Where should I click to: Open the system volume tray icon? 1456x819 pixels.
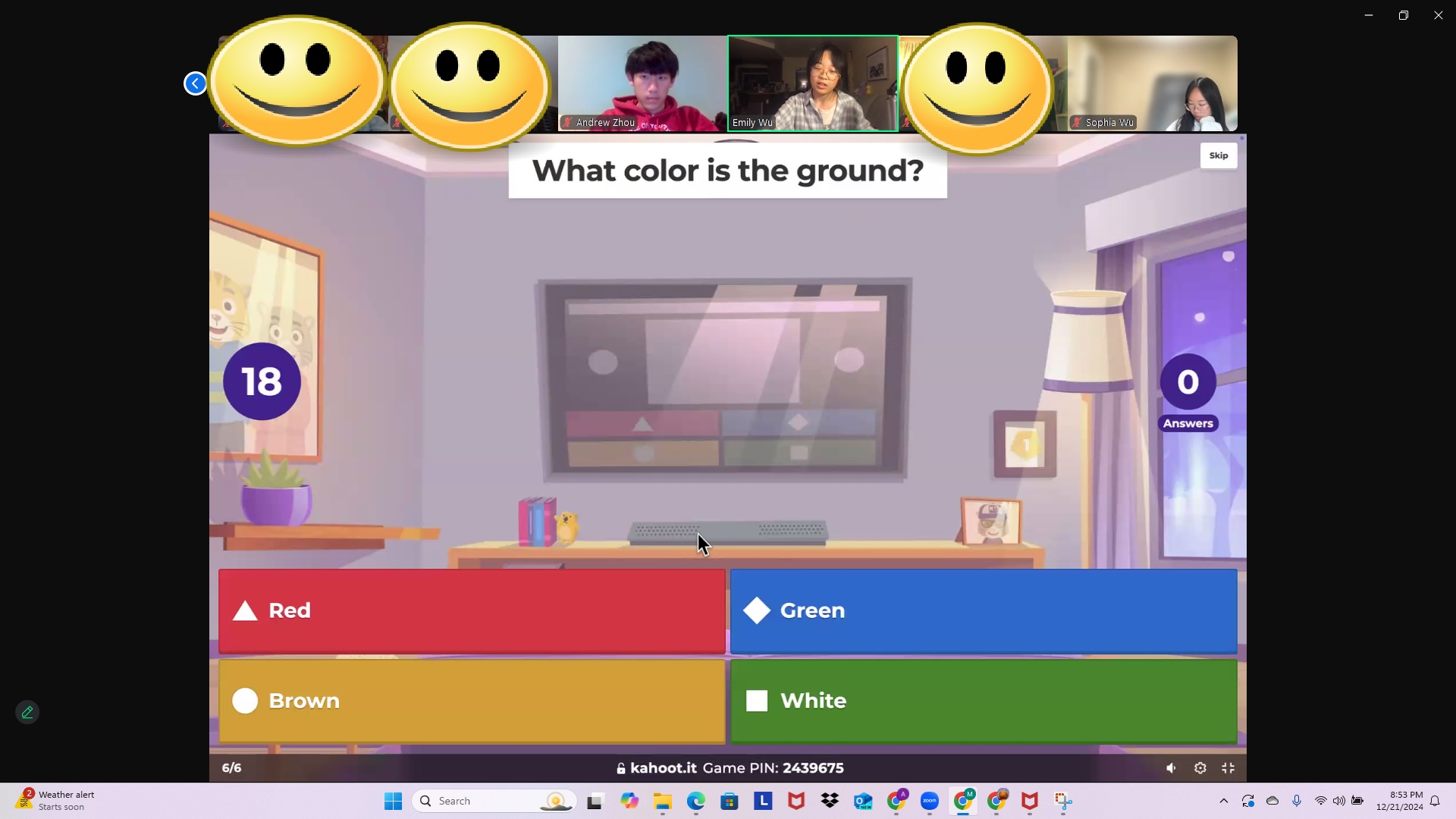(x=1338, y=801)
